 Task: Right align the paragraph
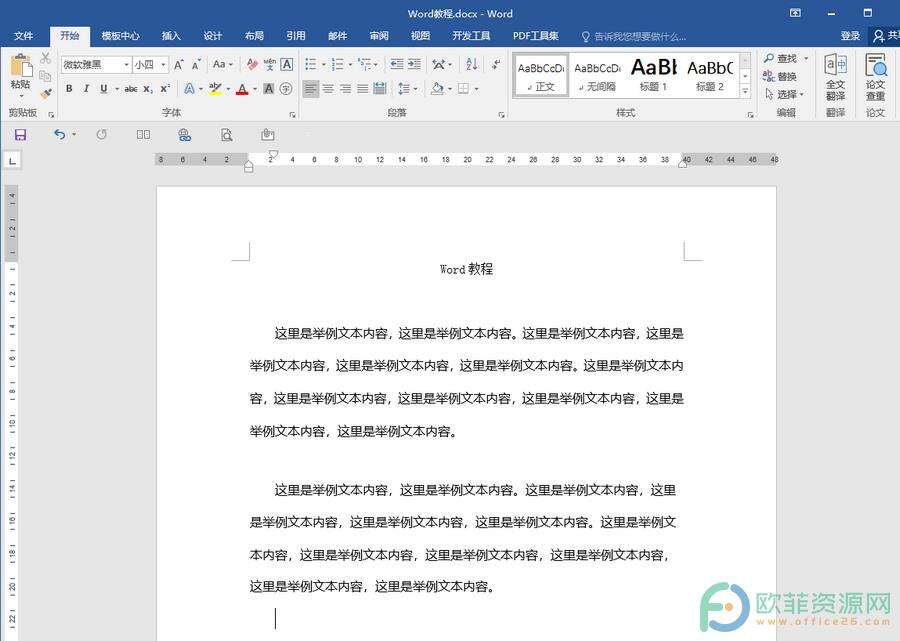pos(345,89)
